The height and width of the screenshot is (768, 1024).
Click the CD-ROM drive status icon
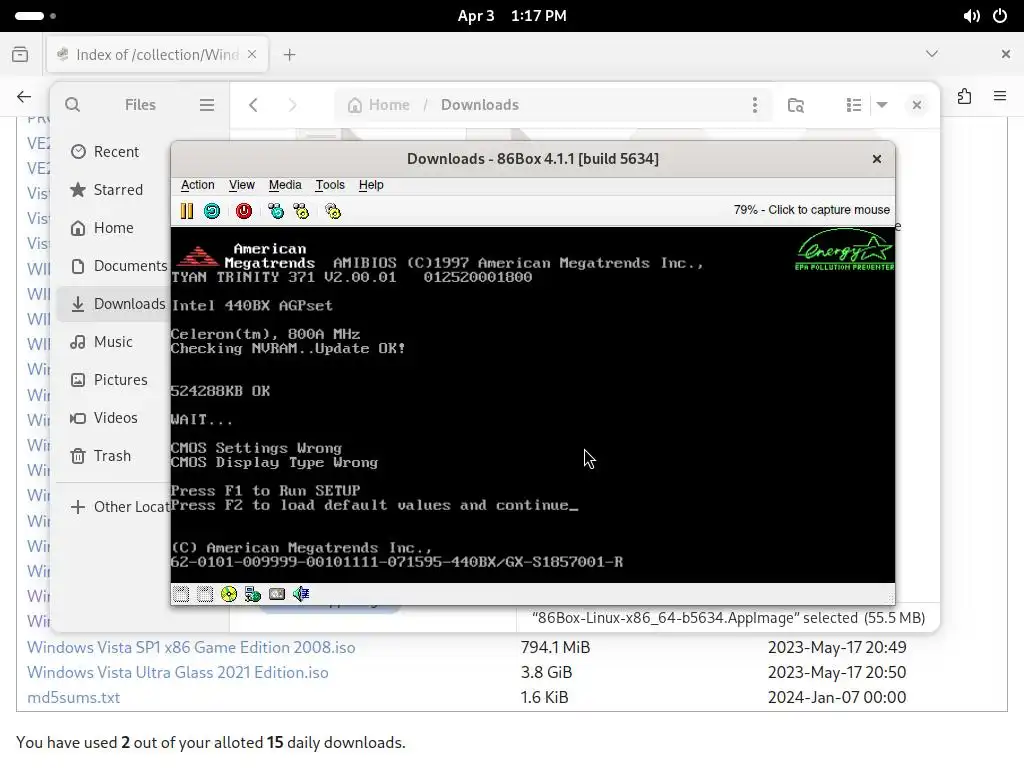(x=229, y=594)
